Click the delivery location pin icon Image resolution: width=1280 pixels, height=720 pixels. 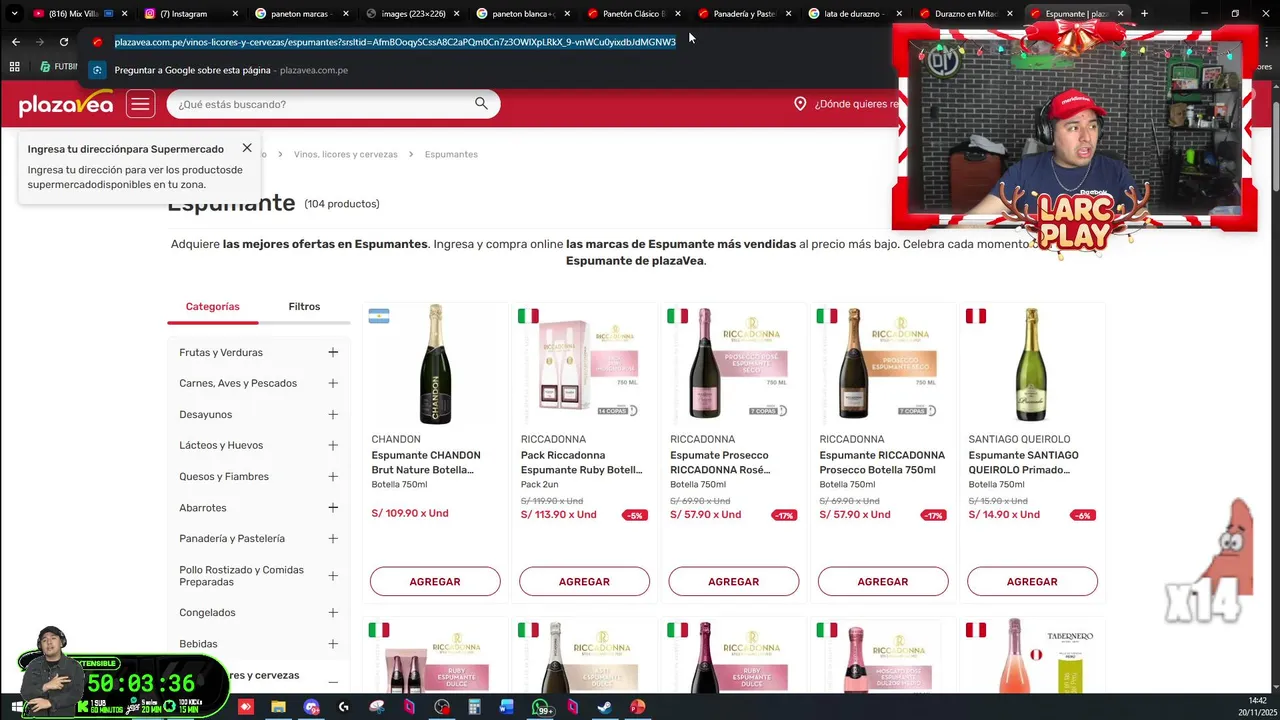click(800, 104)
